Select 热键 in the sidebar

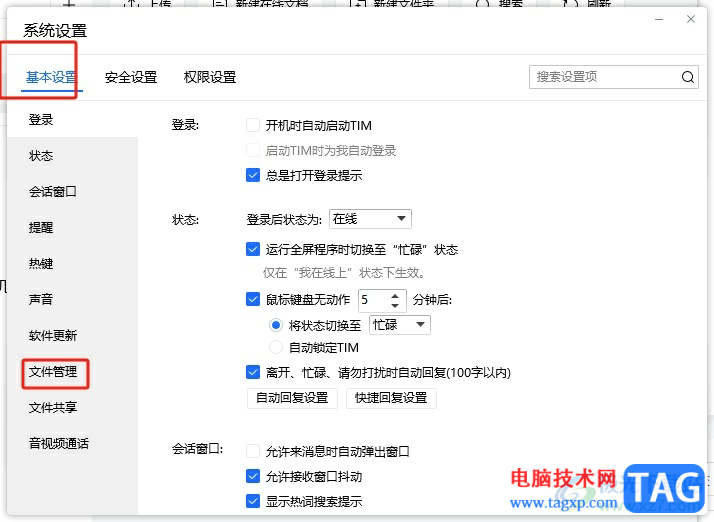pyautogui.click(x=41, y=264)
